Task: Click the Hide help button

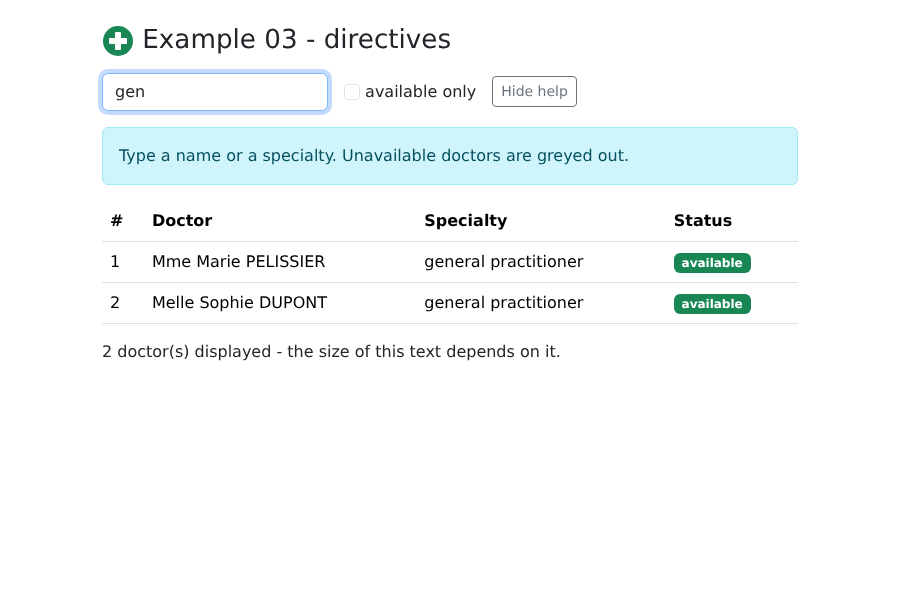Action: (534, 91)
